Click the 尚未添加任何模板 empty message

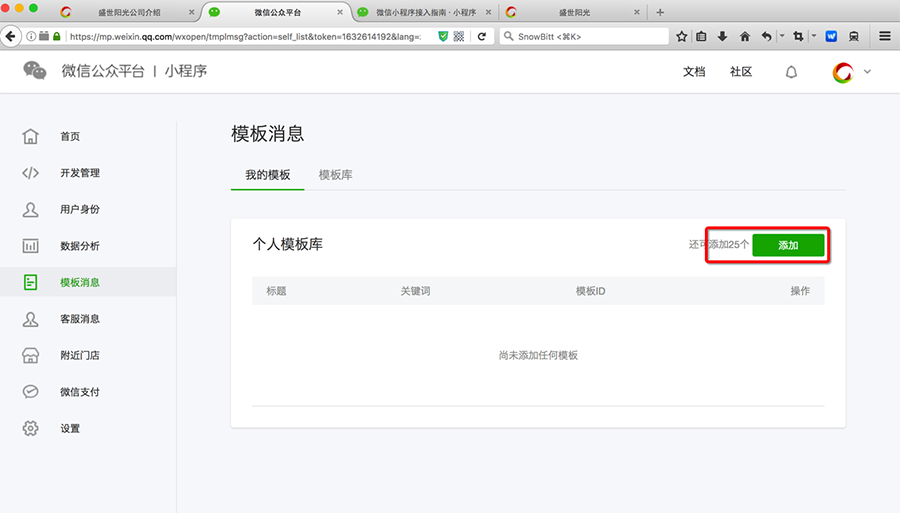tap(538, 355)
